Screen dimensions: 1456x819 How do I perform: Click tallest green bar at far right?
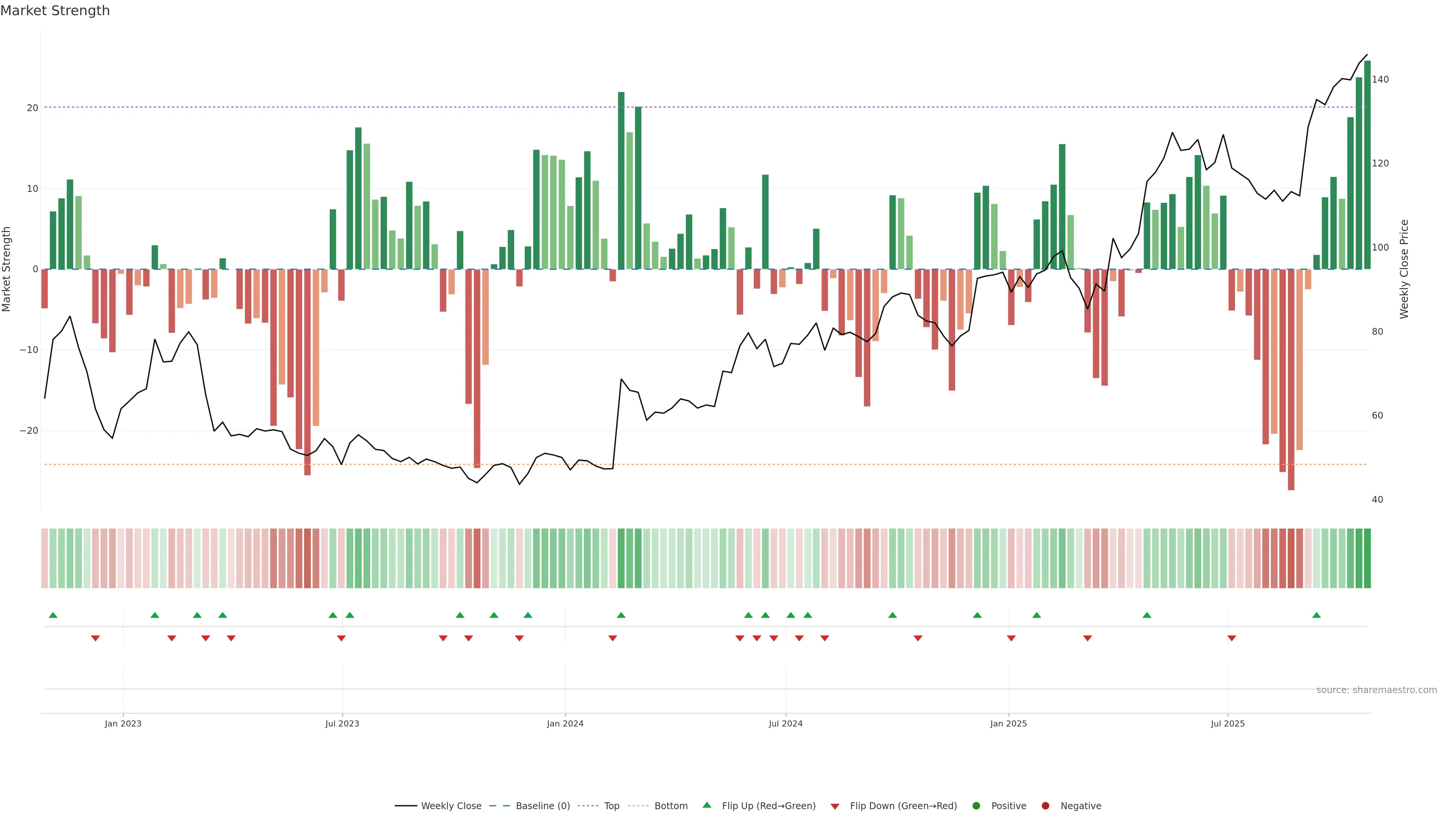(x=1367, y=164)
